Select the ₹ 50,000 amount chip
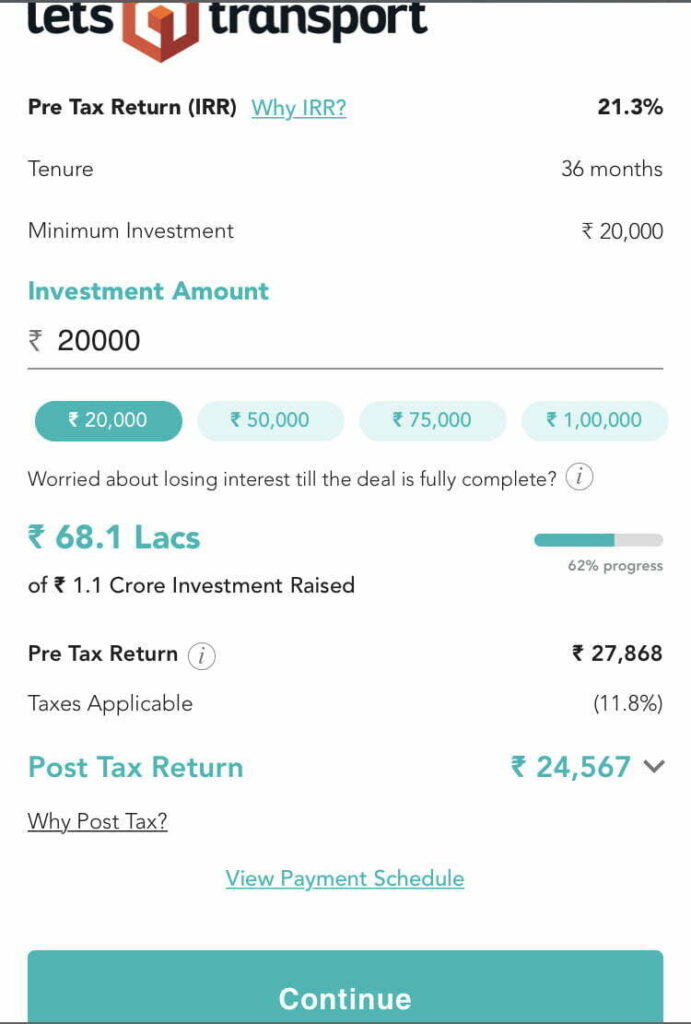691x1024 pixels. point(270,421)
